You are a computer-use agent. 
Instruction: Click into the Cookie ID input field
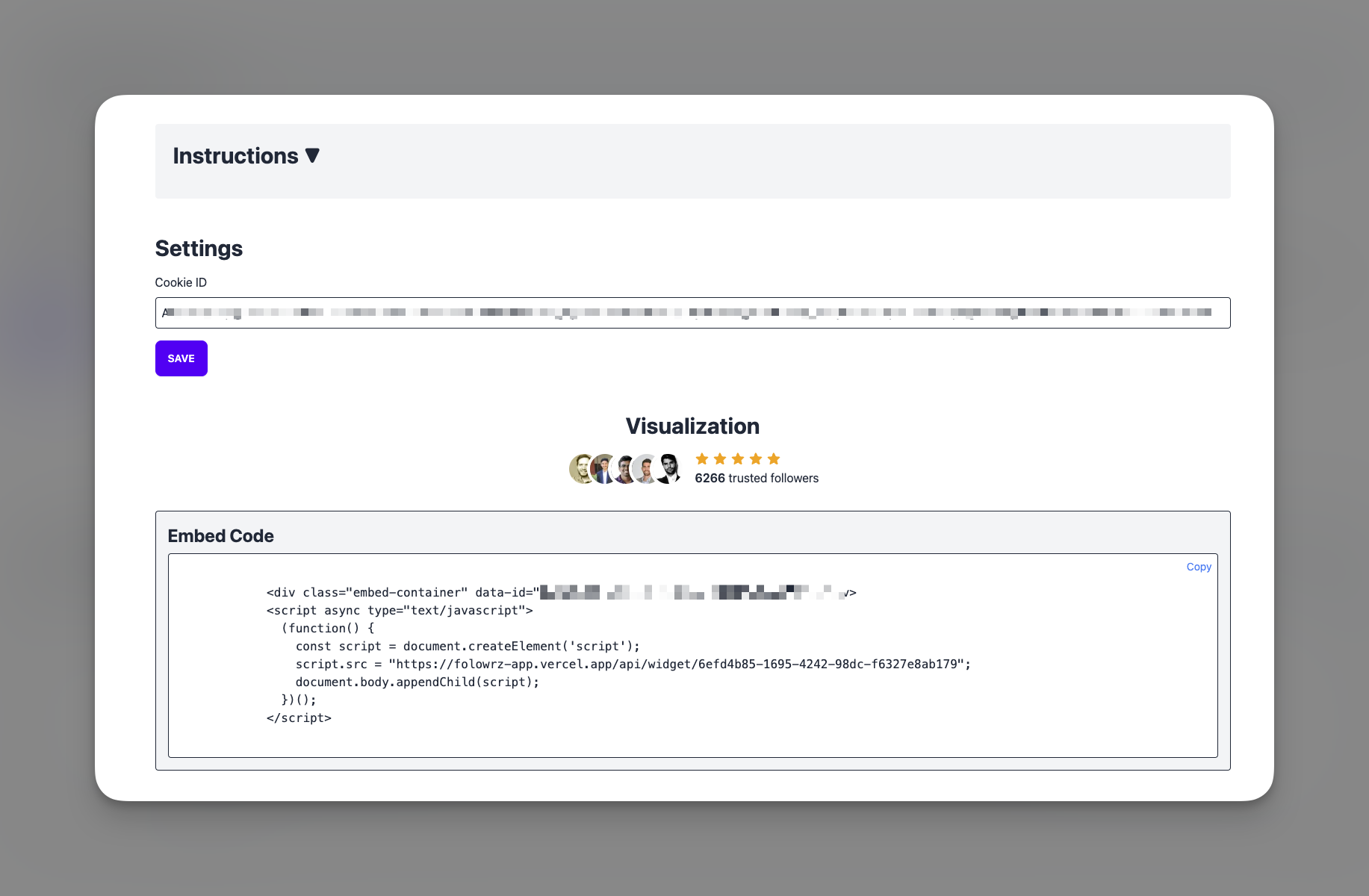tap(692, 313)
